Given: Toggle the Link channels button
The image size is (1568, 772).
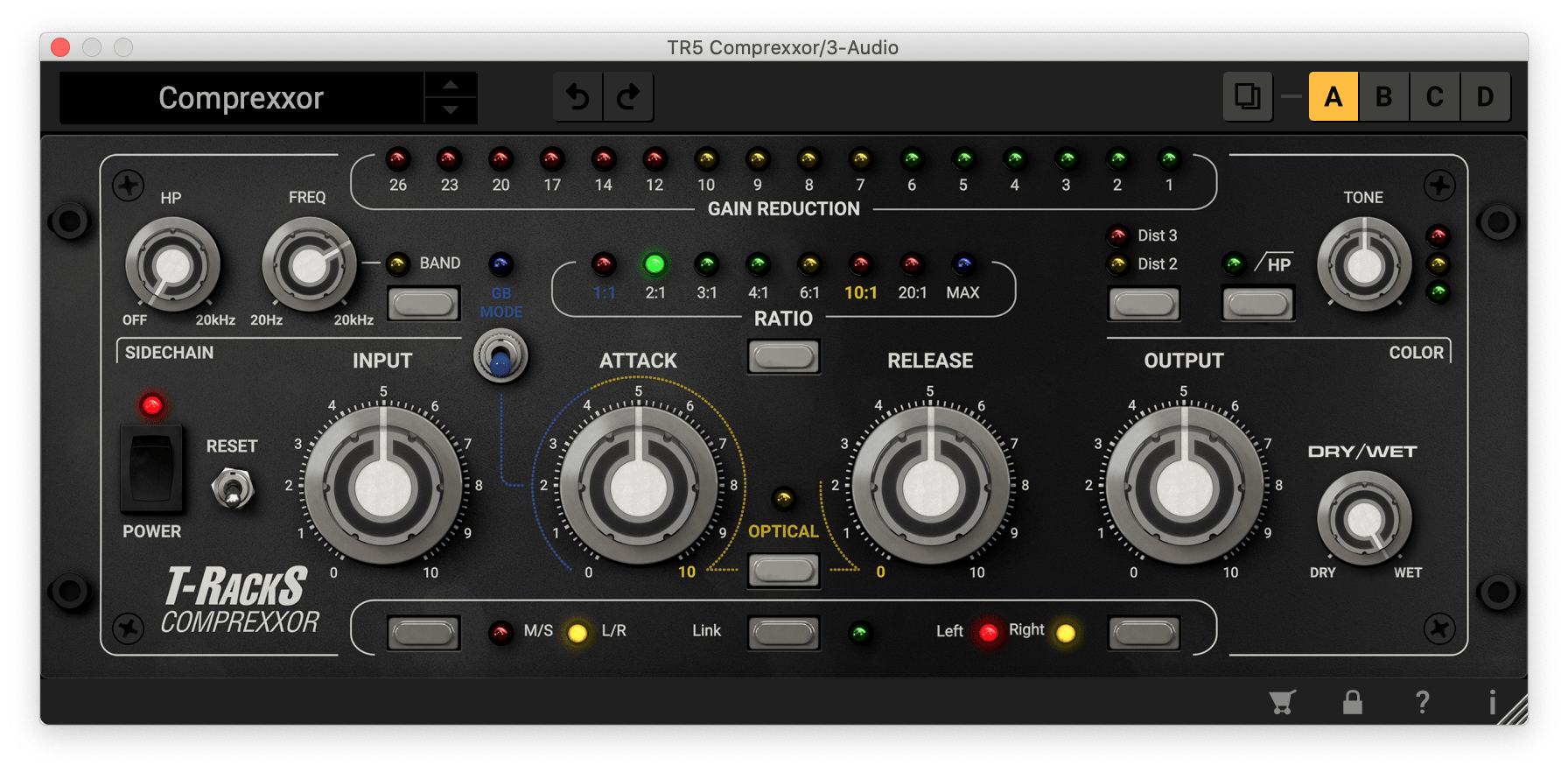Looking at the screenshot, I should [783, 633].
